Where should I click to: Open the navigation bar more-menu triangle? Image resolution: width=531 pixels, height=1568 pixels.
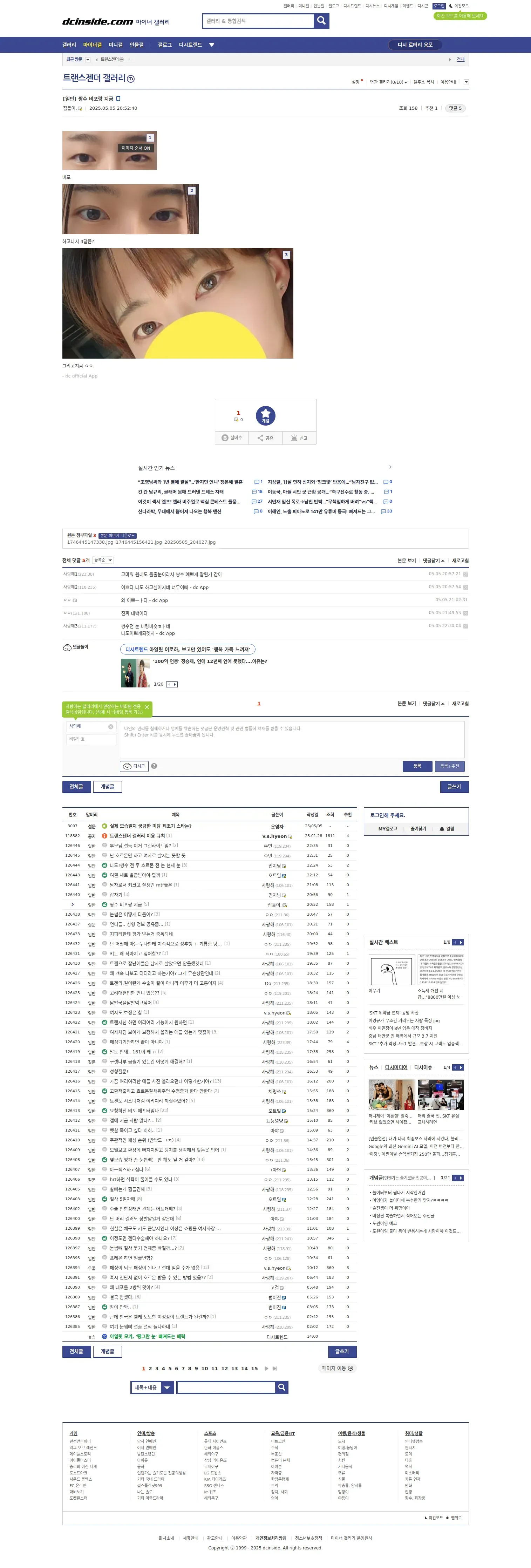tap(212, 45)
